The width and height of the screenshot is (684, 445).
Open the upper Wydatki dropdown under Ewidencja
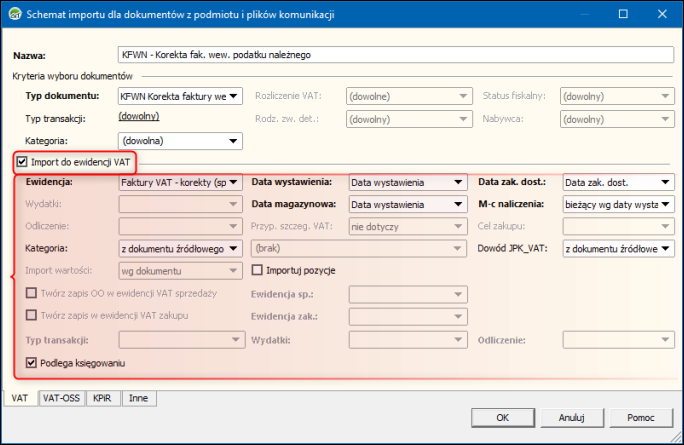pyautogui.click(x=180, y=204)
